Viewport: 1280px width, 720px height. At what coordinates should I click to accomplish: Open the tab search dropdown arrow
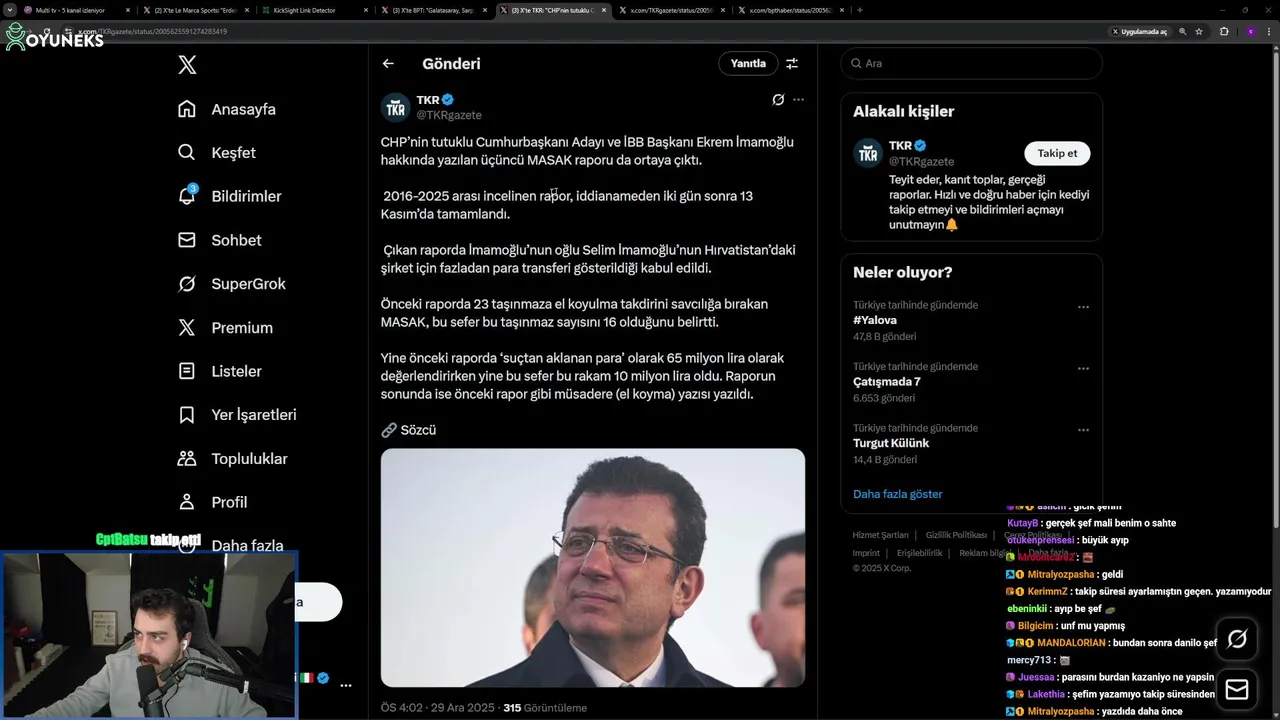tap(8, 10)
